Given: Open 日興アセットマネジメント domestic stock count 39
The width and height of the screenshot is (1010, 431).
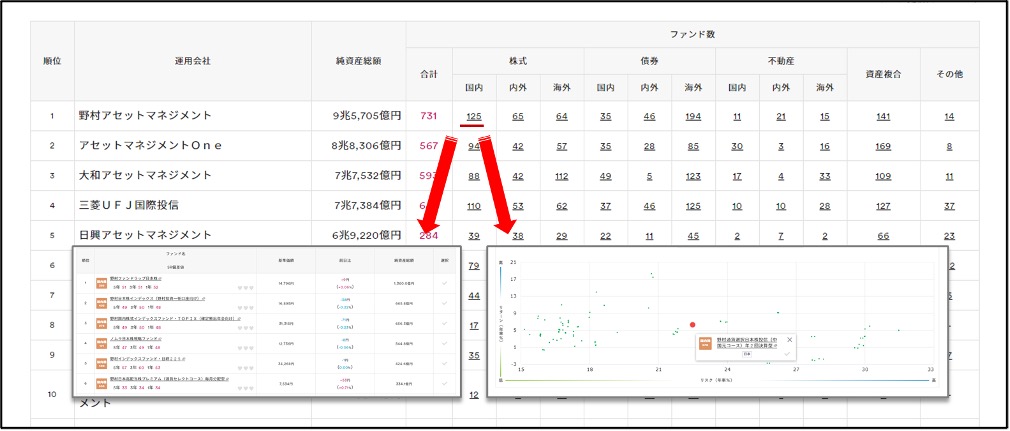Looking at the screenshot, I should coord(474,236).
